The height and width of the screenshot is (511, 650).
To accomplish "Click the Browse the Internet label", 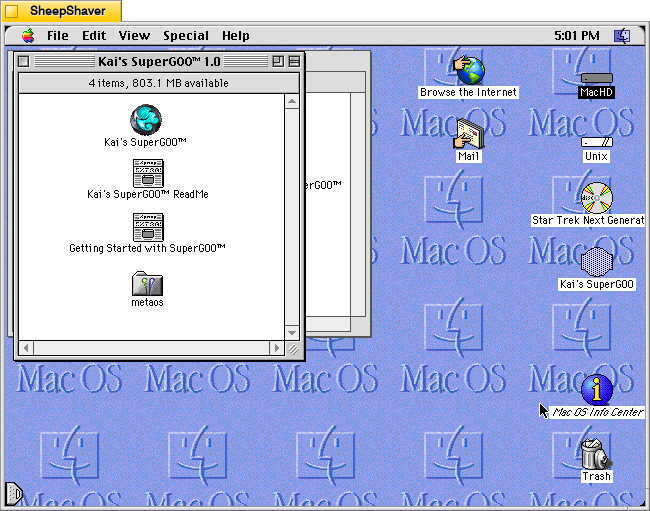I will (x=468, y=92).
